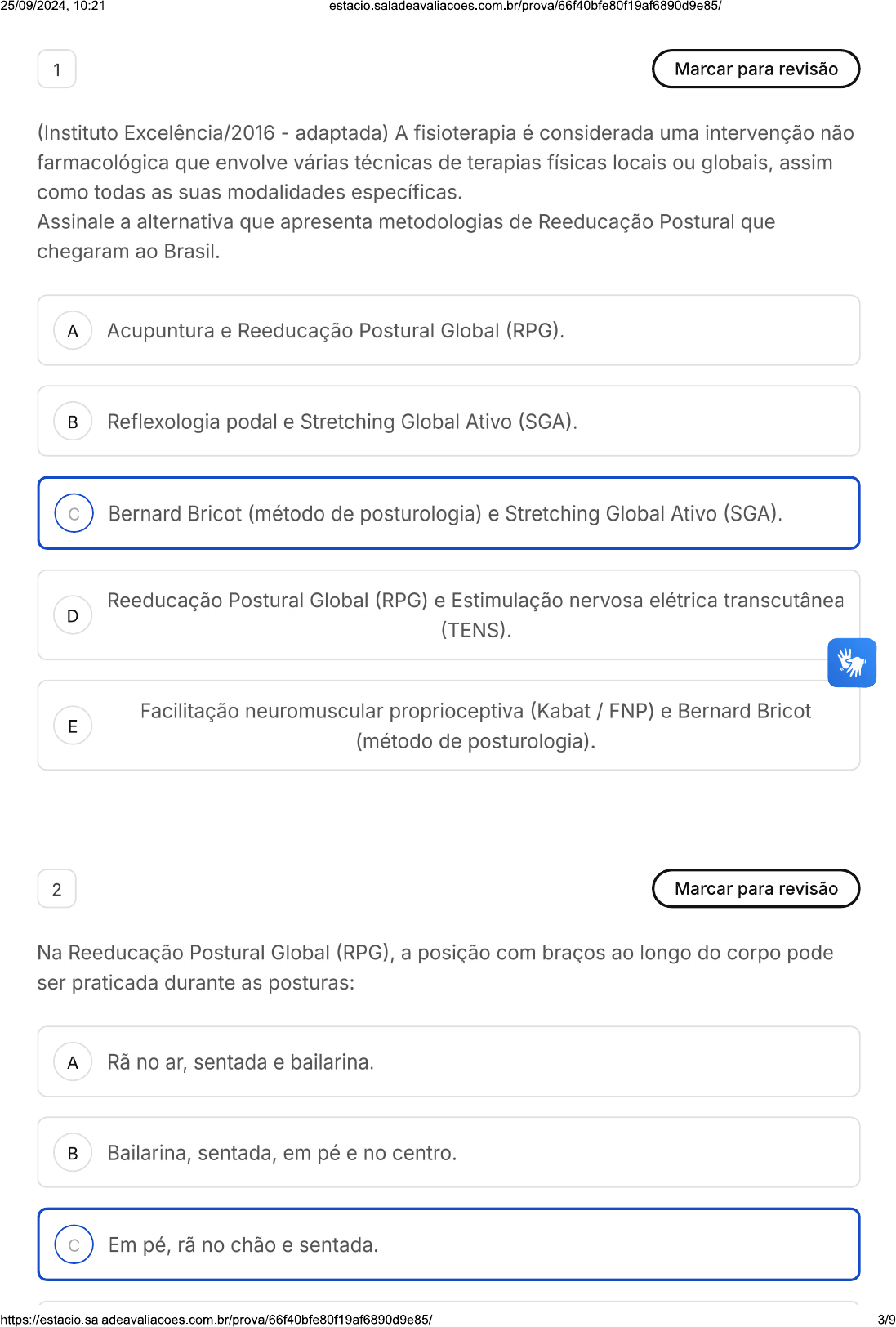Screen dimensions: 896x1327
Task: Pick option E circle in question 1
Action: coord(73,726)
